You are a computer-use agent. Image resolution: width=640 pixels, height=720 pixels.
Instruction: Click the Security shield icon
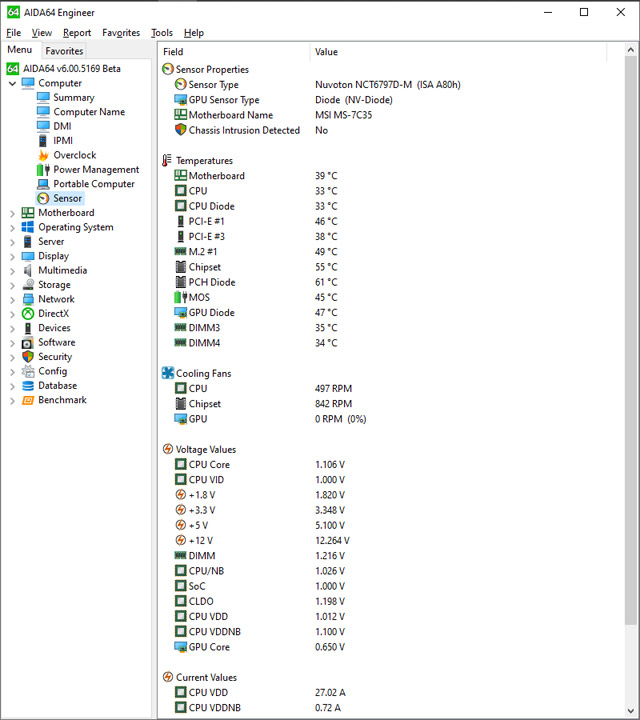click(28, 357)
